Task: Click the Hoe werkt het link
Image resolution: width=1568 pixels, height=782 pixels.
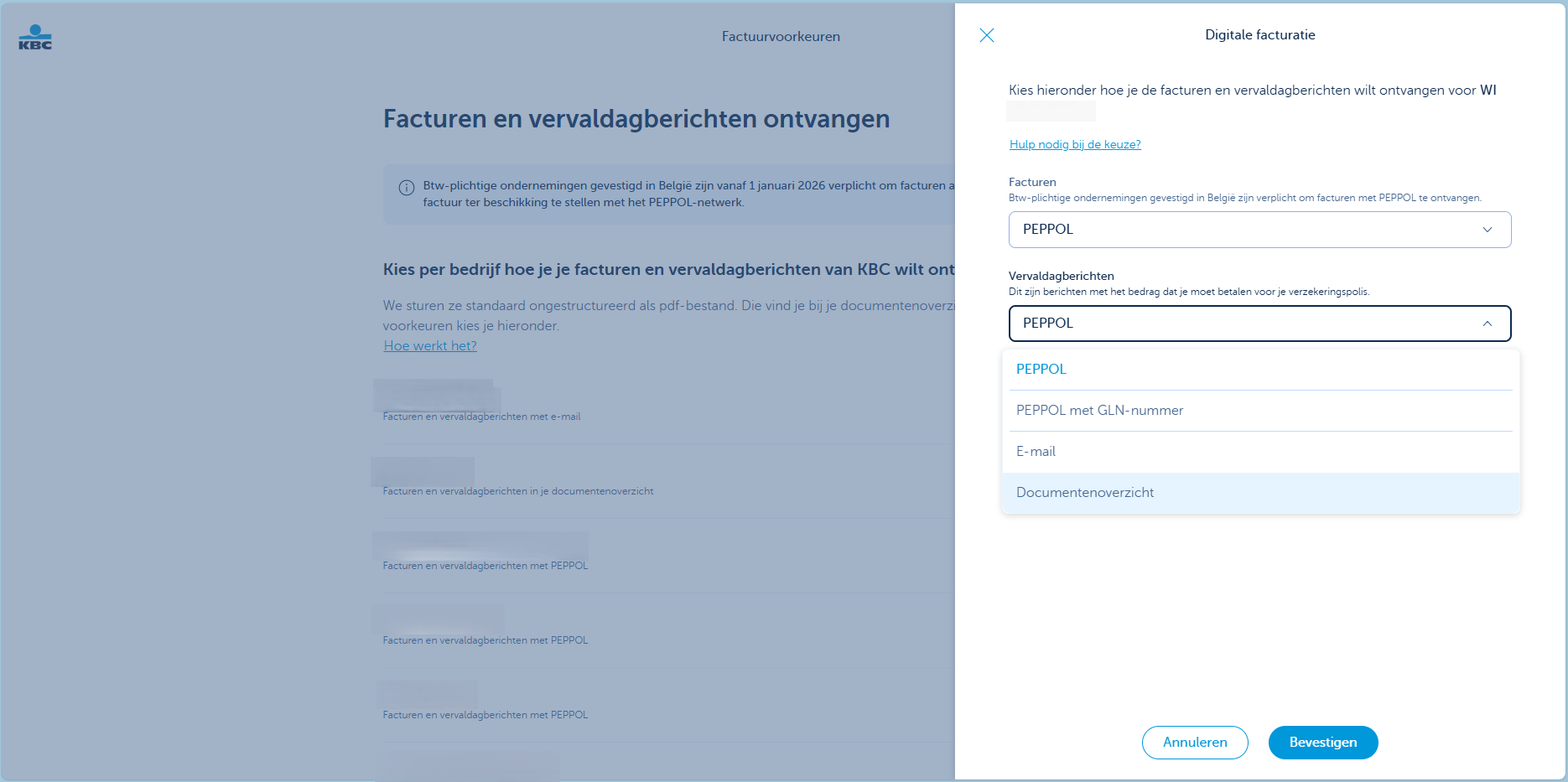Action: click(x=430, y=346)
